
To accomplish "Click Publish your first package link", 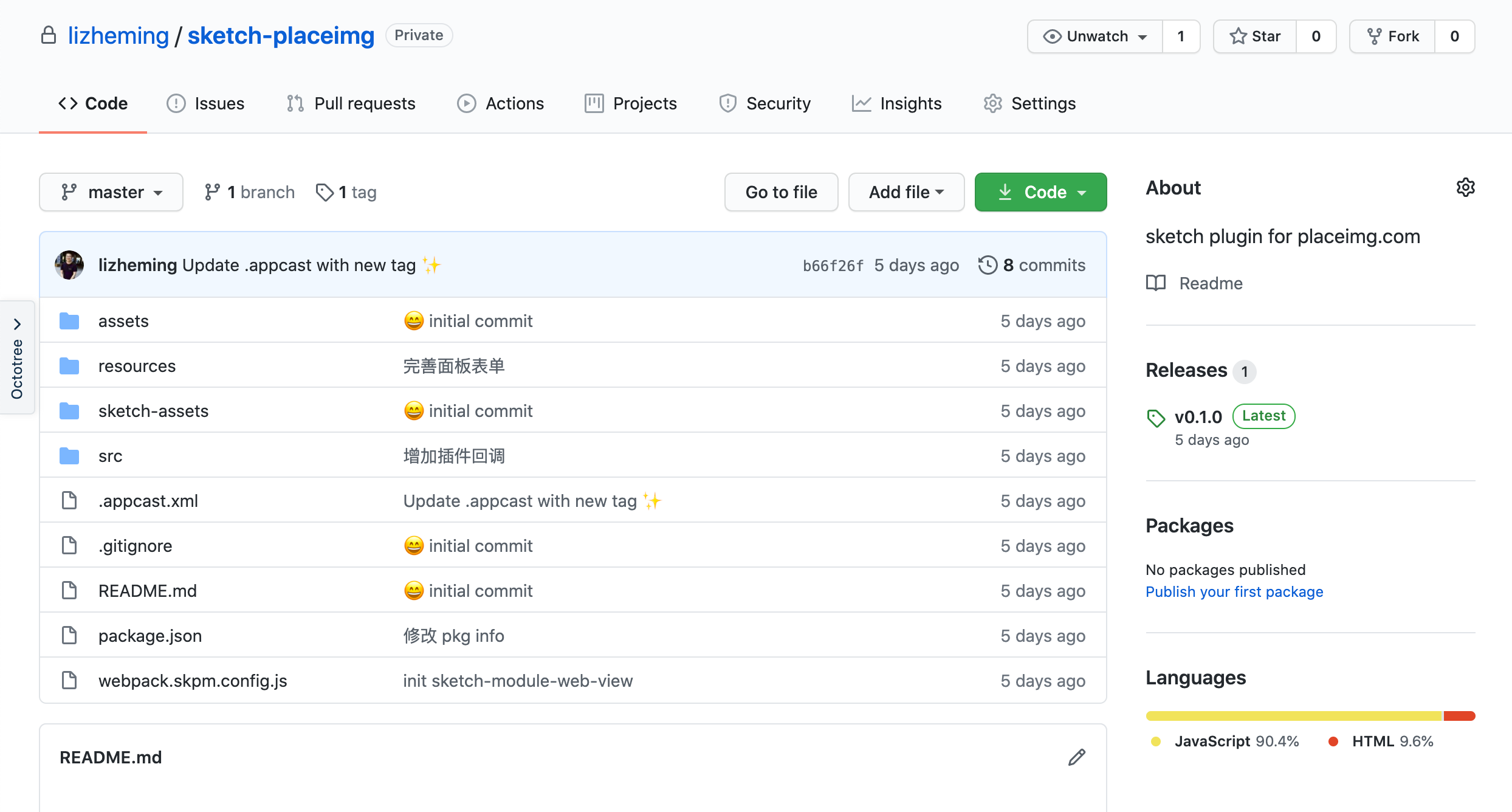I will coord(1234,591).
